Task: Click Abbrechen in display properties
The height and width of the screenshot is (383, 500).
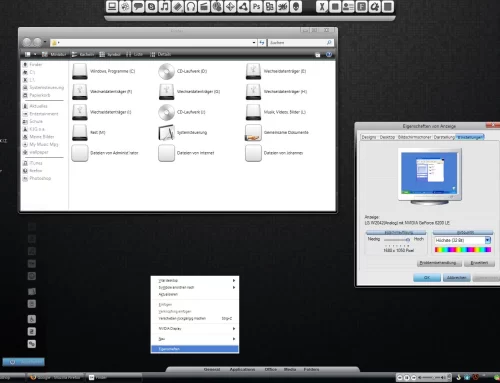Action: (457, 278)
